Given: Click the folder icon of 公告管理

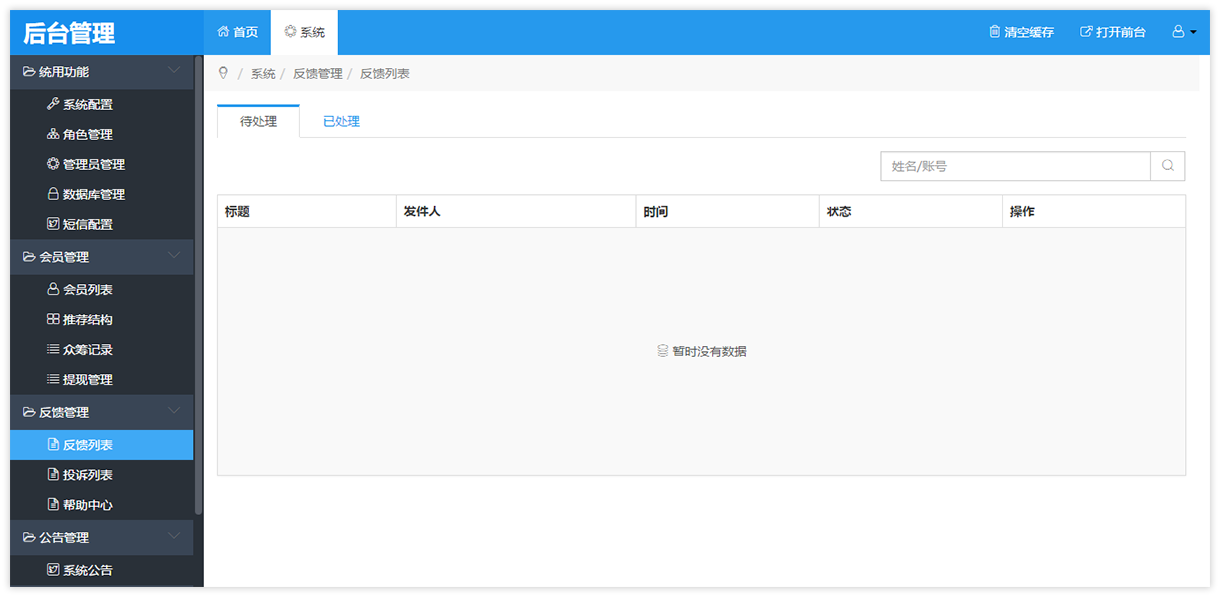Looking at the screenshot, I should [x=29, y=537].
